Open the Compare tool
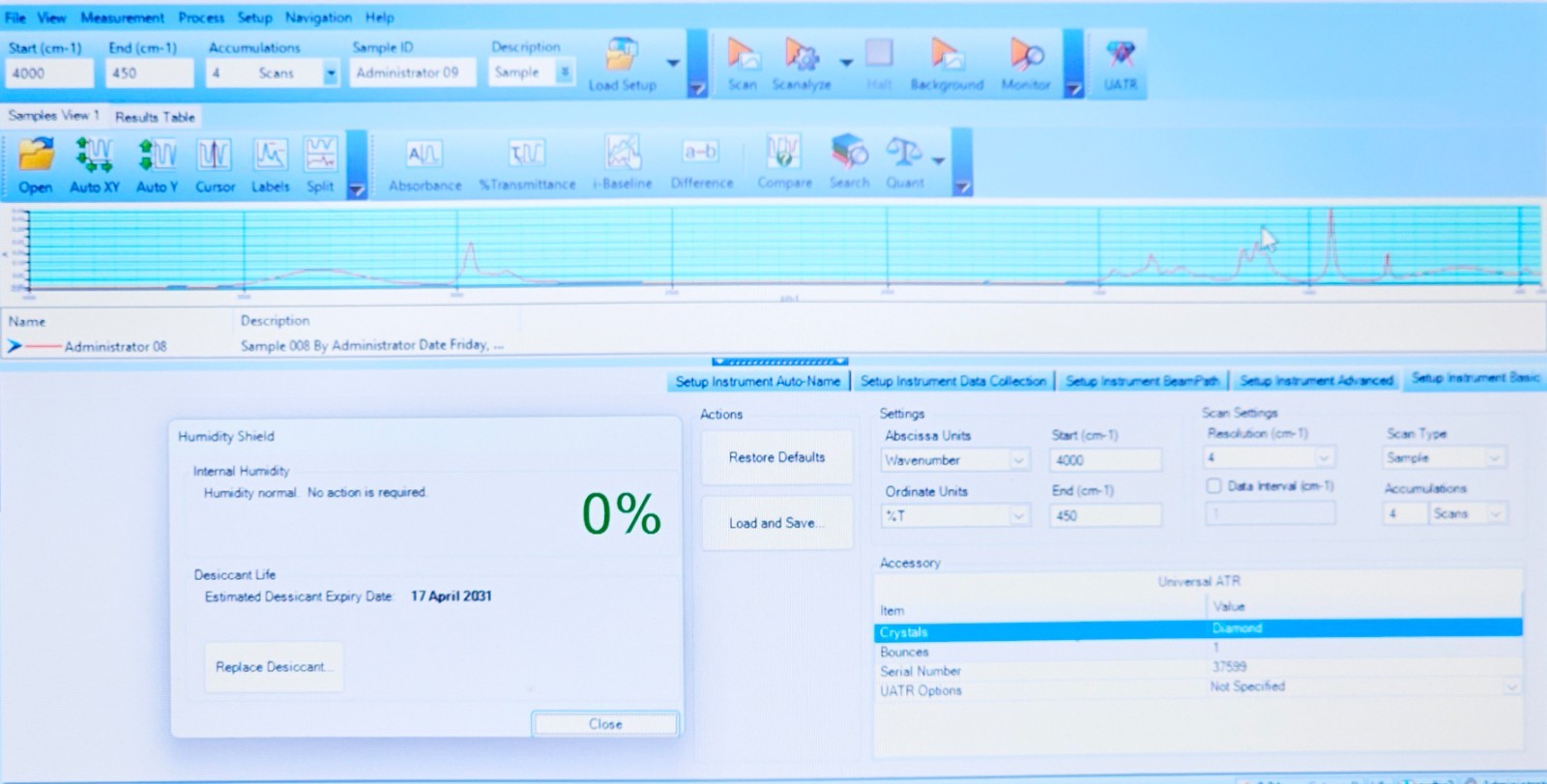The image size is (1547, 784). (784, 162)
